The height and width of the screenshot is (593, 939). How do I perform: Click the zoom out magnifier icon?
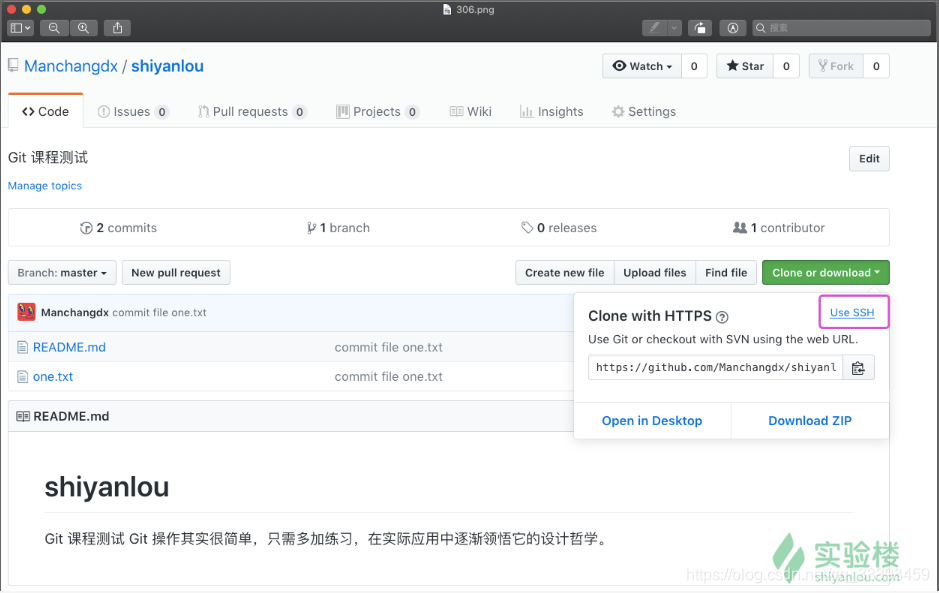point(54,28)
